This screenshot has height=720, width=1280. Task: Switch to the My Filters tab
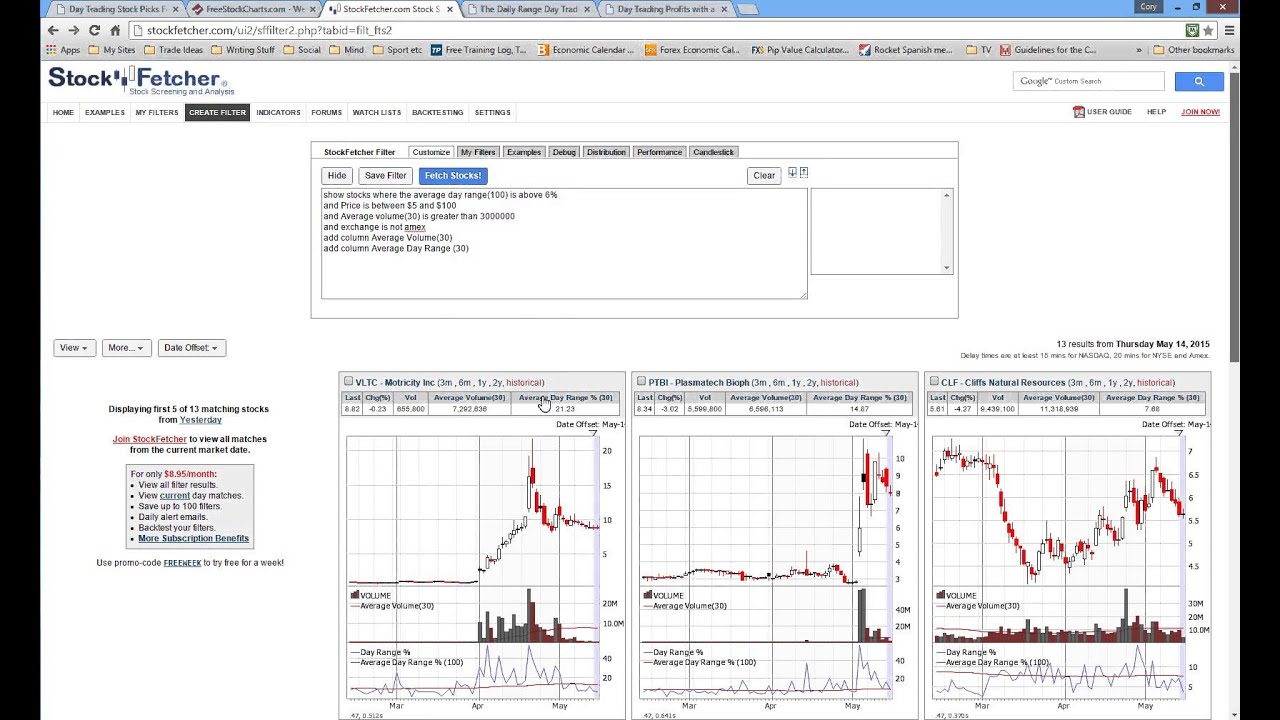[x=478, y=152]
